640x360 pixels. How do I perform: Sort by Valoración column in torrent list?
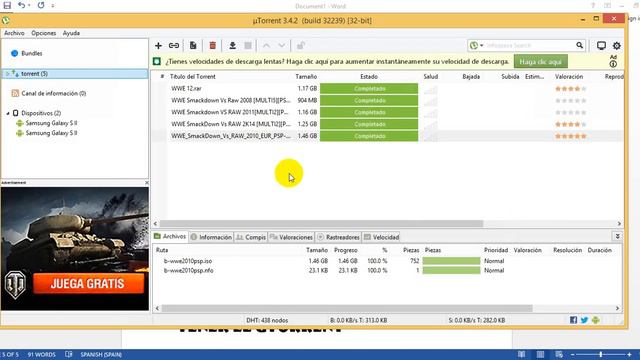pos(569,77)
